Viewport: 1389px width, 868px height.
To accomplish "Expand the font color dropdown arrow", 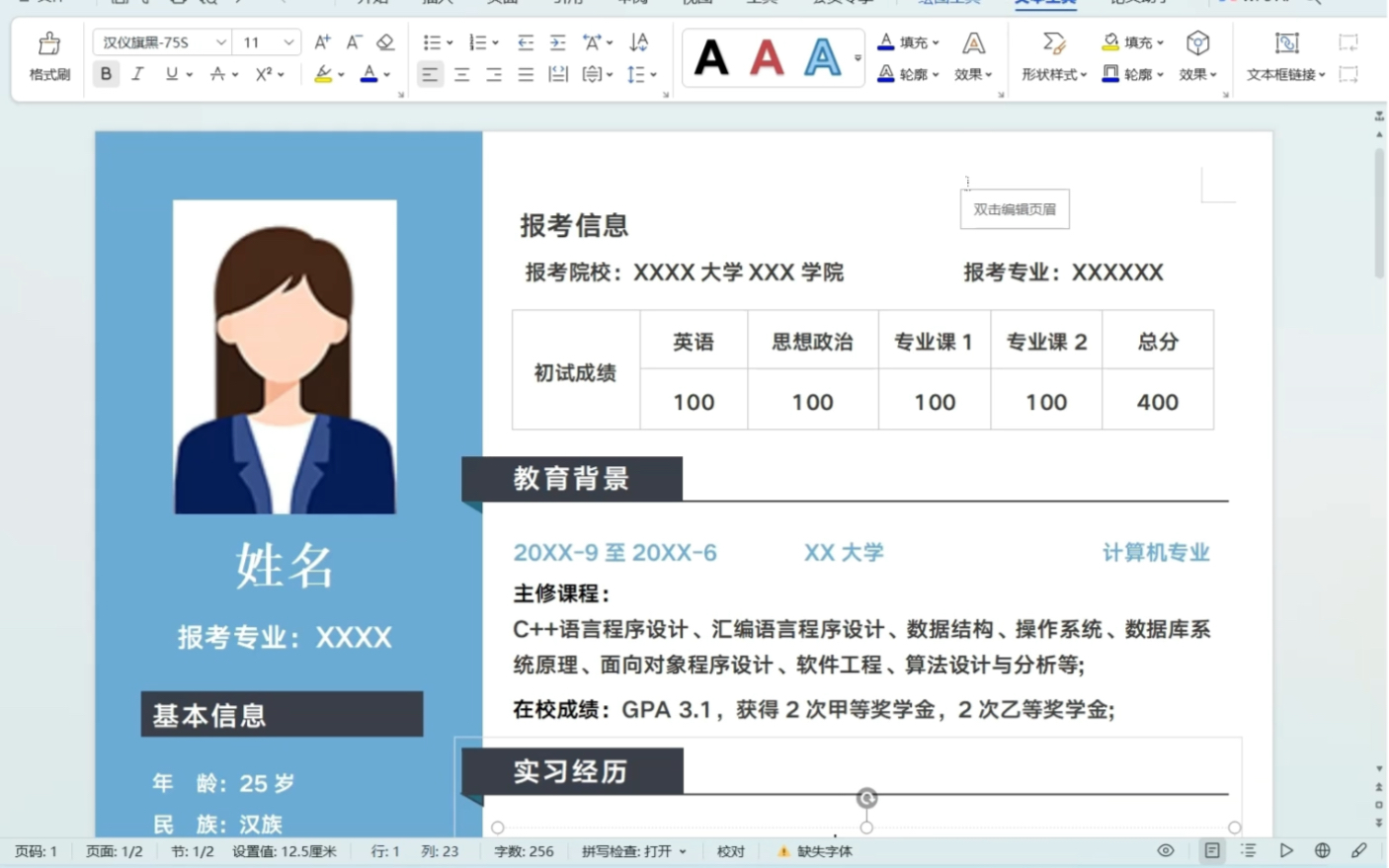I will 387,75.
